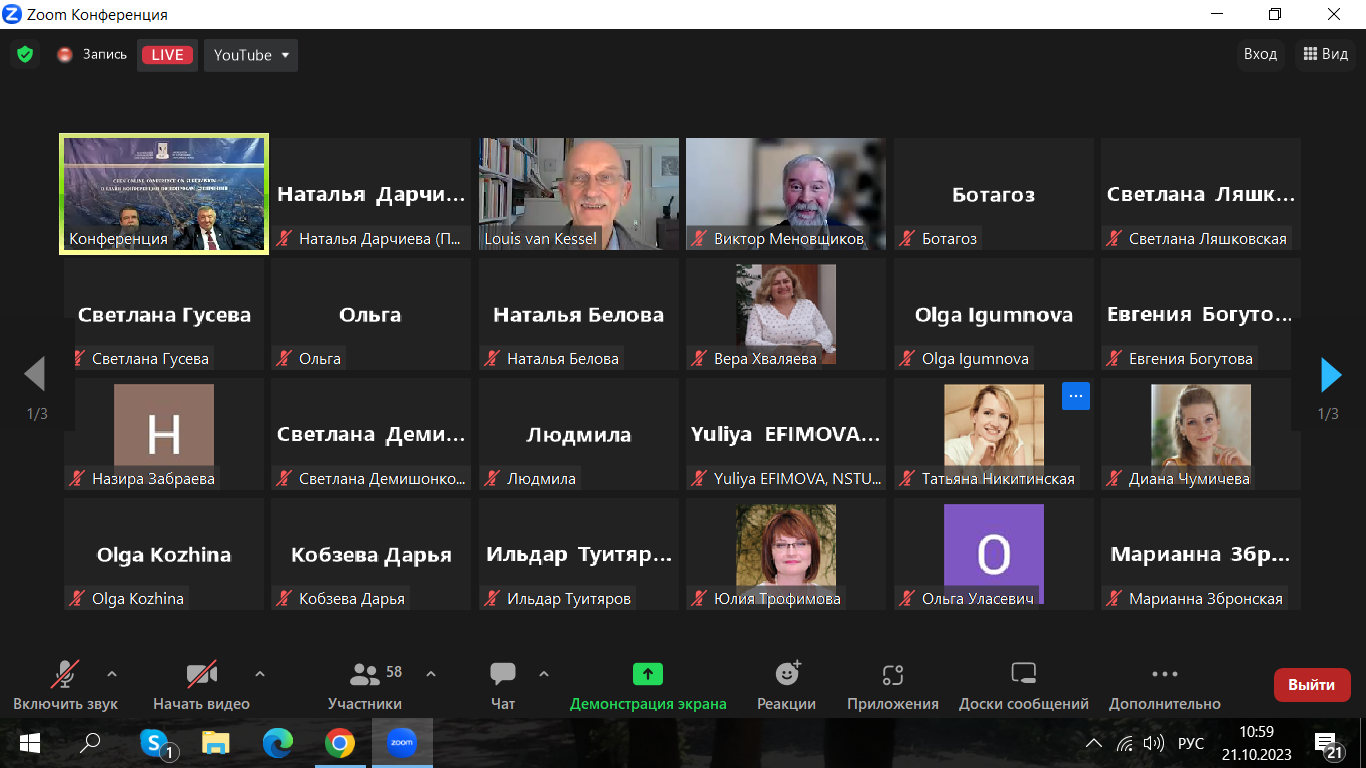
Task: Click the red LIVE indicator badge
Action: [x=167, y=55]
